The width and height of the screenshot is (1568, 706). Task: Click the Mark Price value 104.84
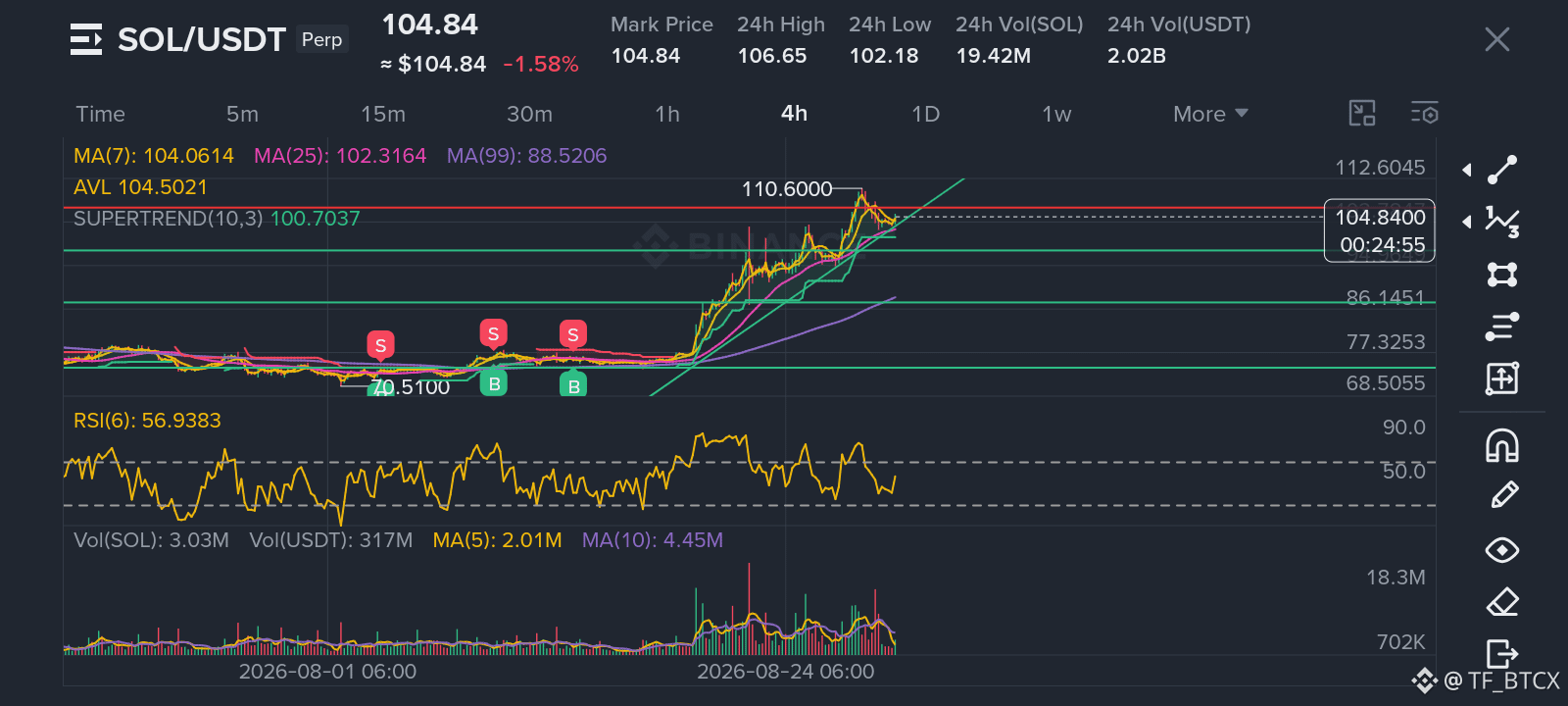646,56
